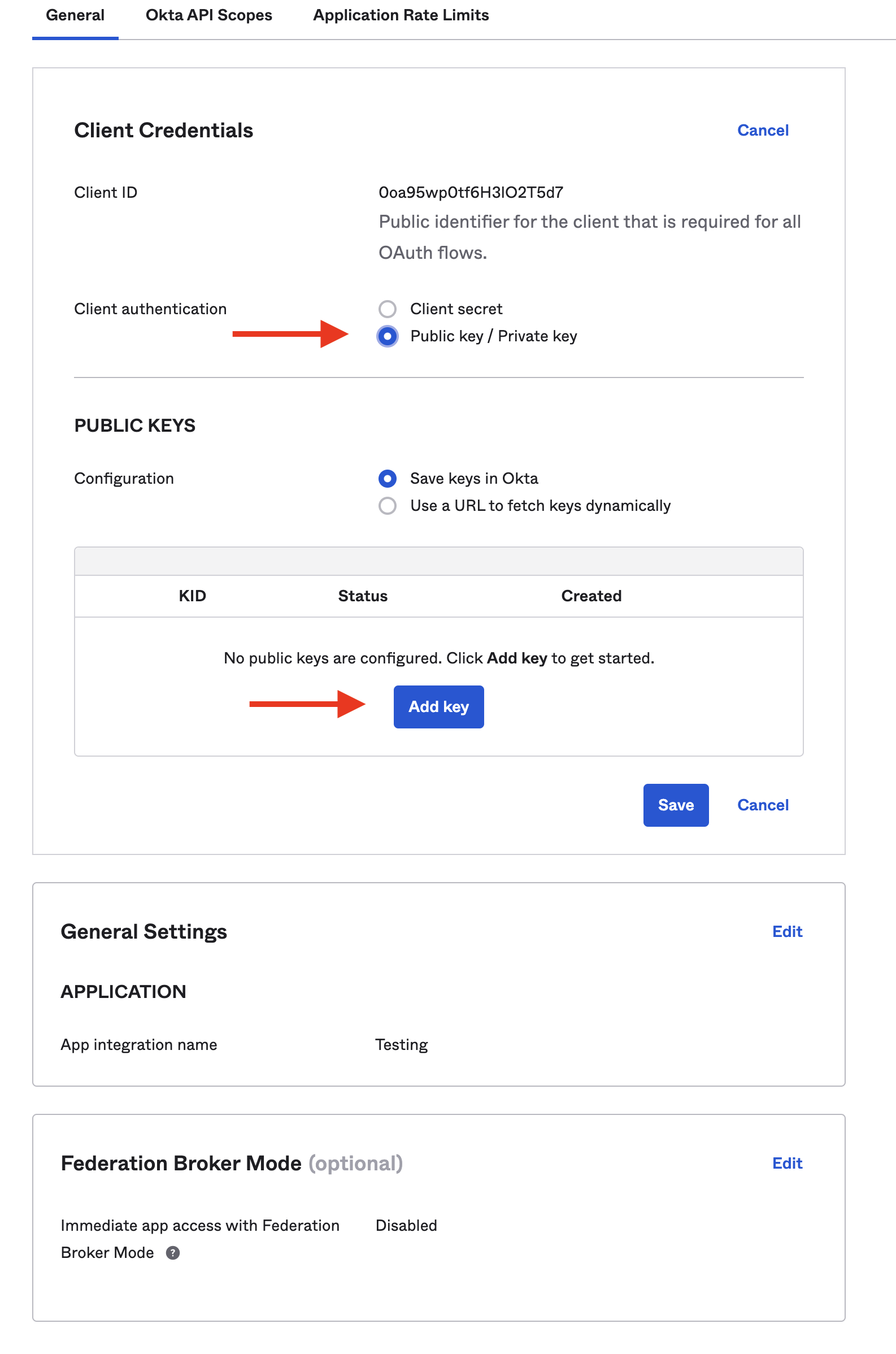896x1354 pixels.
Task: Click Cancel next to the Client Credentials heading
Action: 762,131
